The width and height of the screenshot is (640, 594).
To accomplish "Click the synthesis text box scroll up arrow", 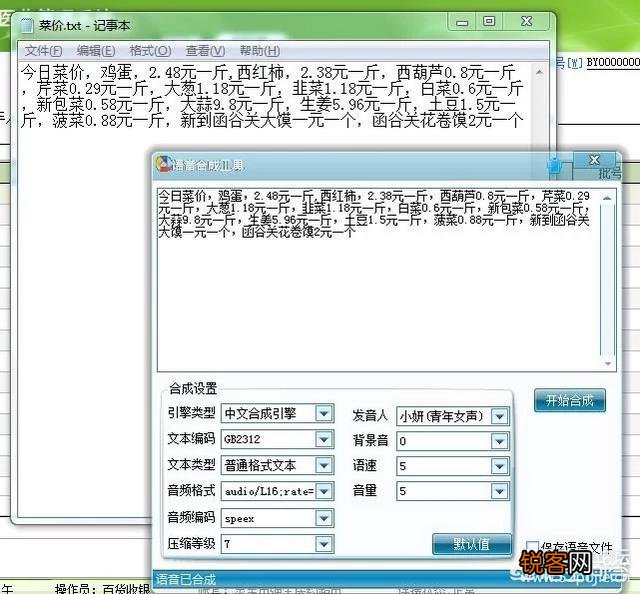I will pos(607,198).
